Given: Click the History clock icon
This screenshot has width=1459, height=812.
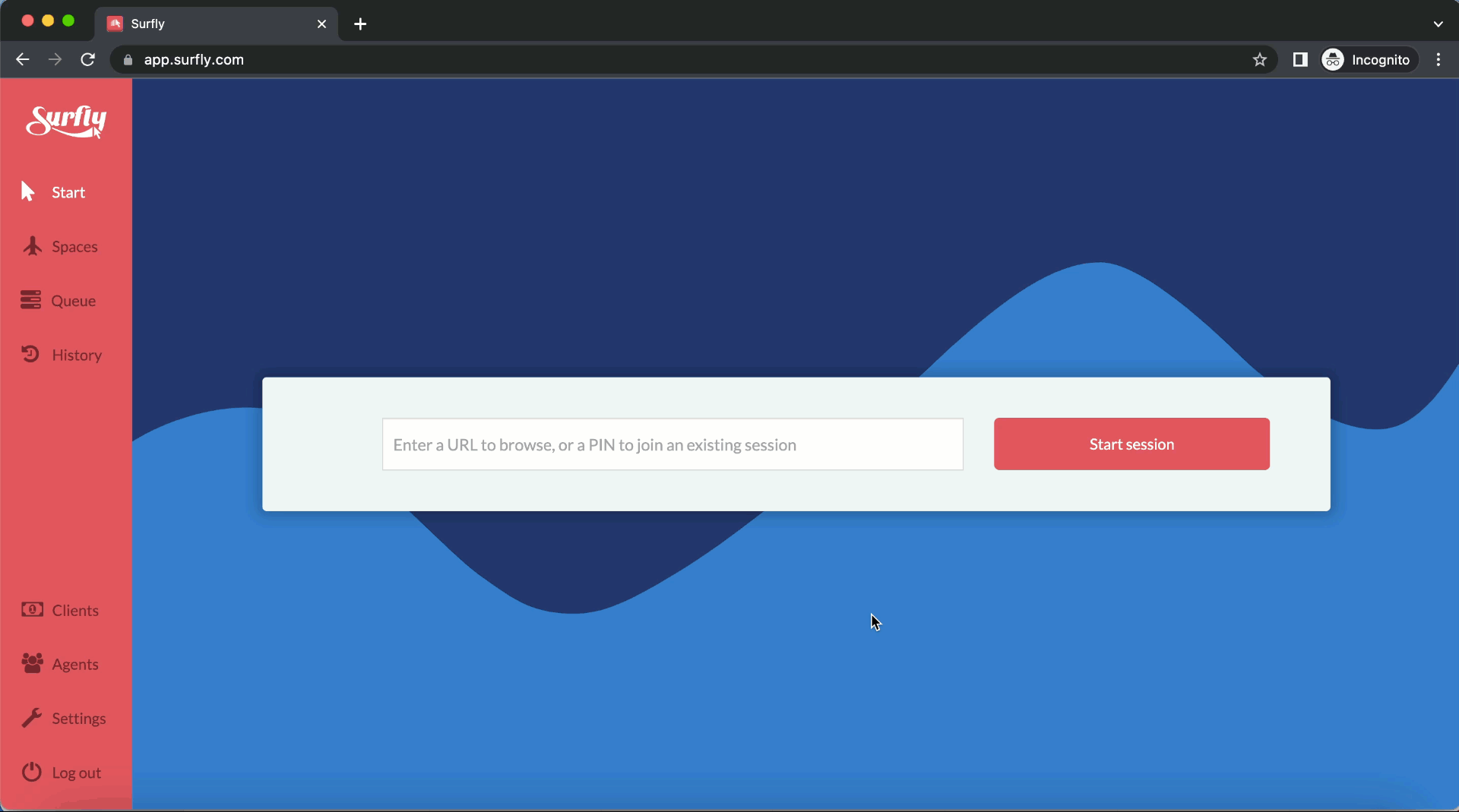Looking at the screenshot, I should (x=30, y=354).
